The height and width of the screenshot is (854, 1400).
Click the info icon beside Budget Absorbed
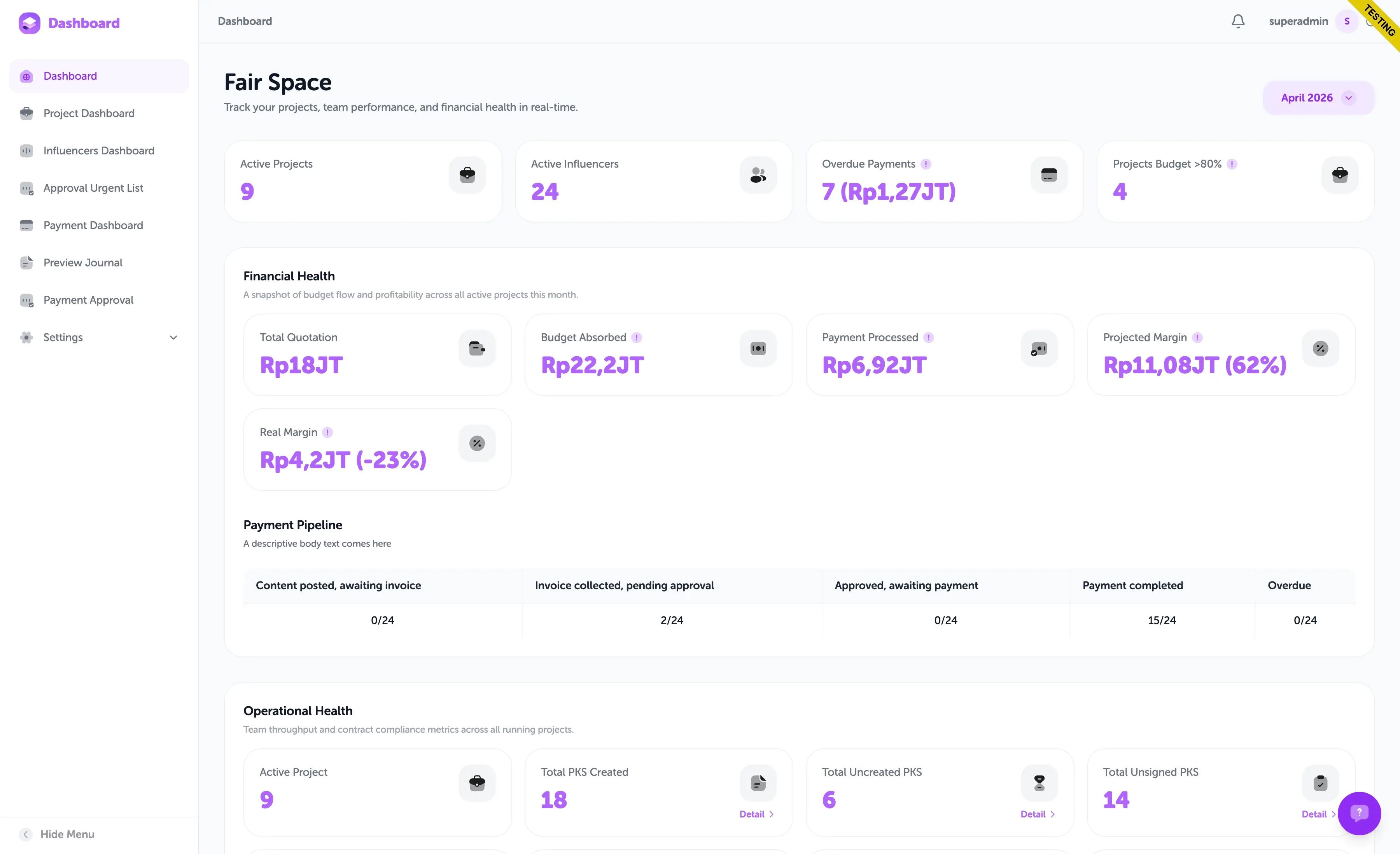point(637,338)
